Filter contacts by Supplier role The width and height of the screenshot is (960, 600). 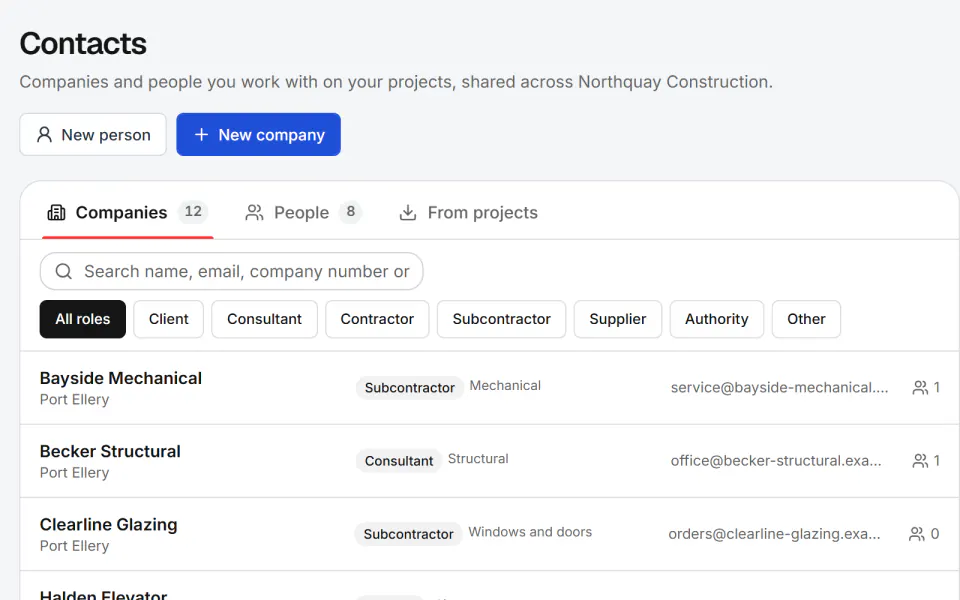(618, 319)
